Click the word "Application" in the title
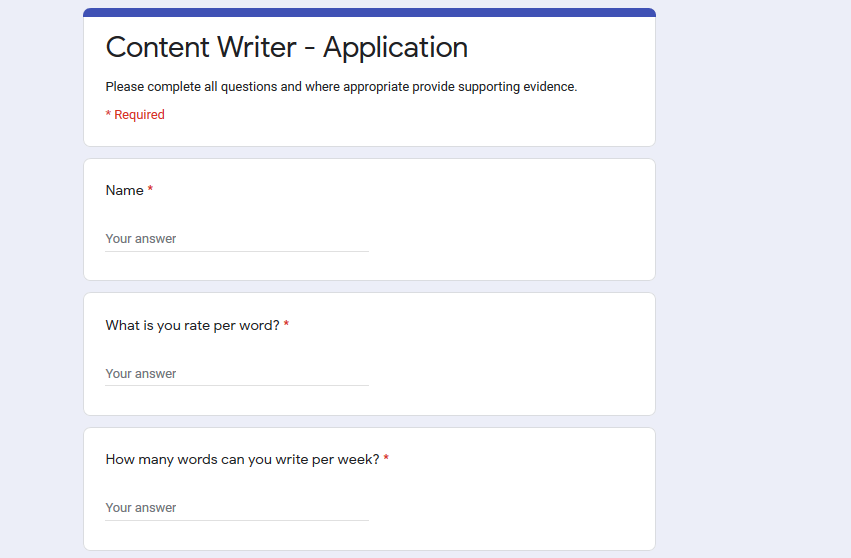The image size is (851, 558). [x=395, y=47]
